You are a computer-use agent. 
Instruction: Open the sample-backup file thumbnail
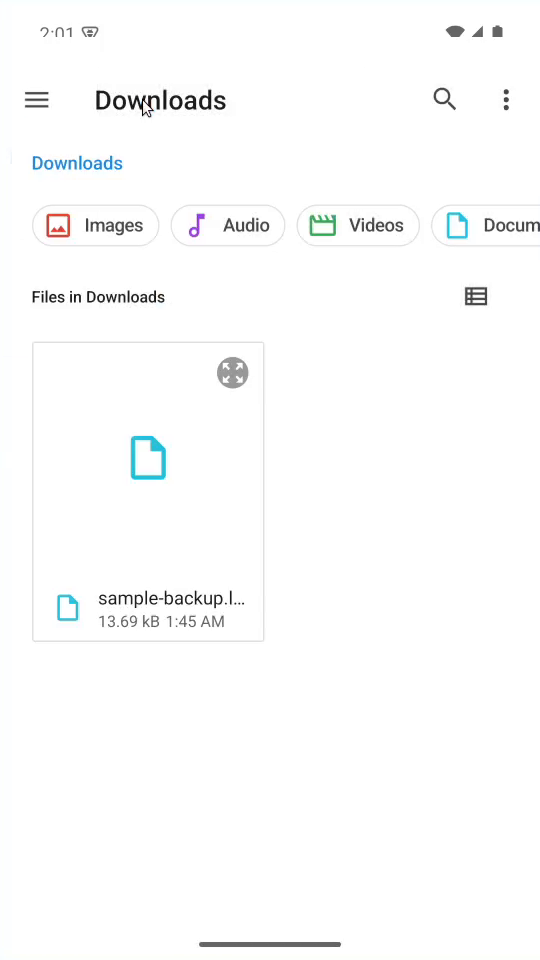(148, 457)
